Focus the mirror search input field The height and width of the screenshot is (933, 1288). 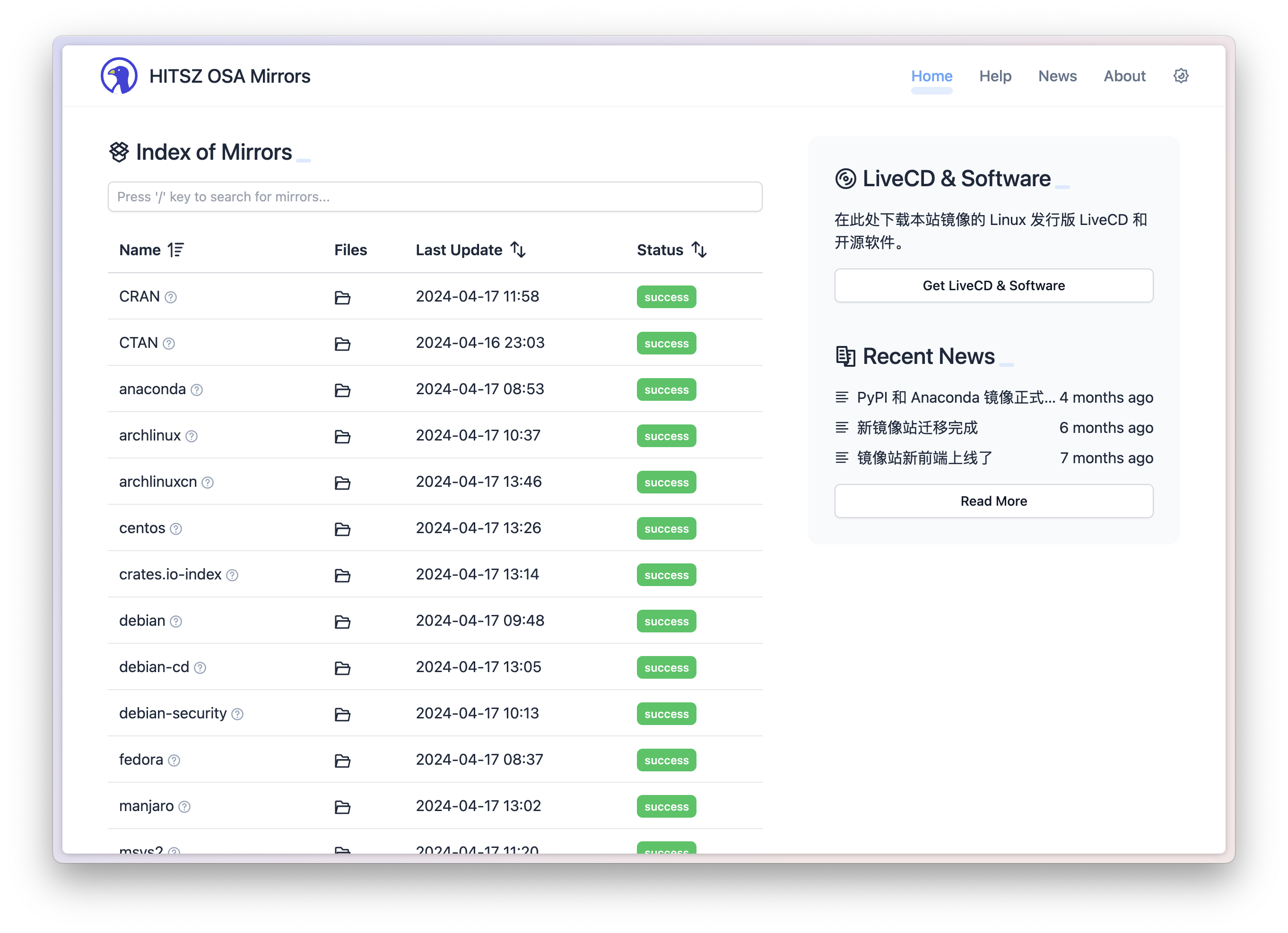point(435,196)
